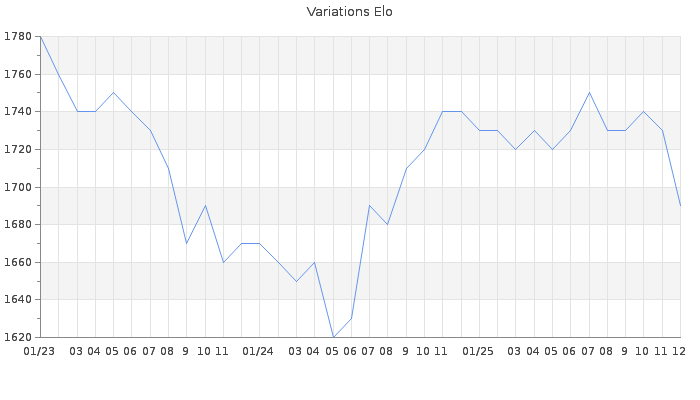This screenshot has height=400, width=700.
Task: Click the Variations Elo chart title
Action: click(349, 12)
